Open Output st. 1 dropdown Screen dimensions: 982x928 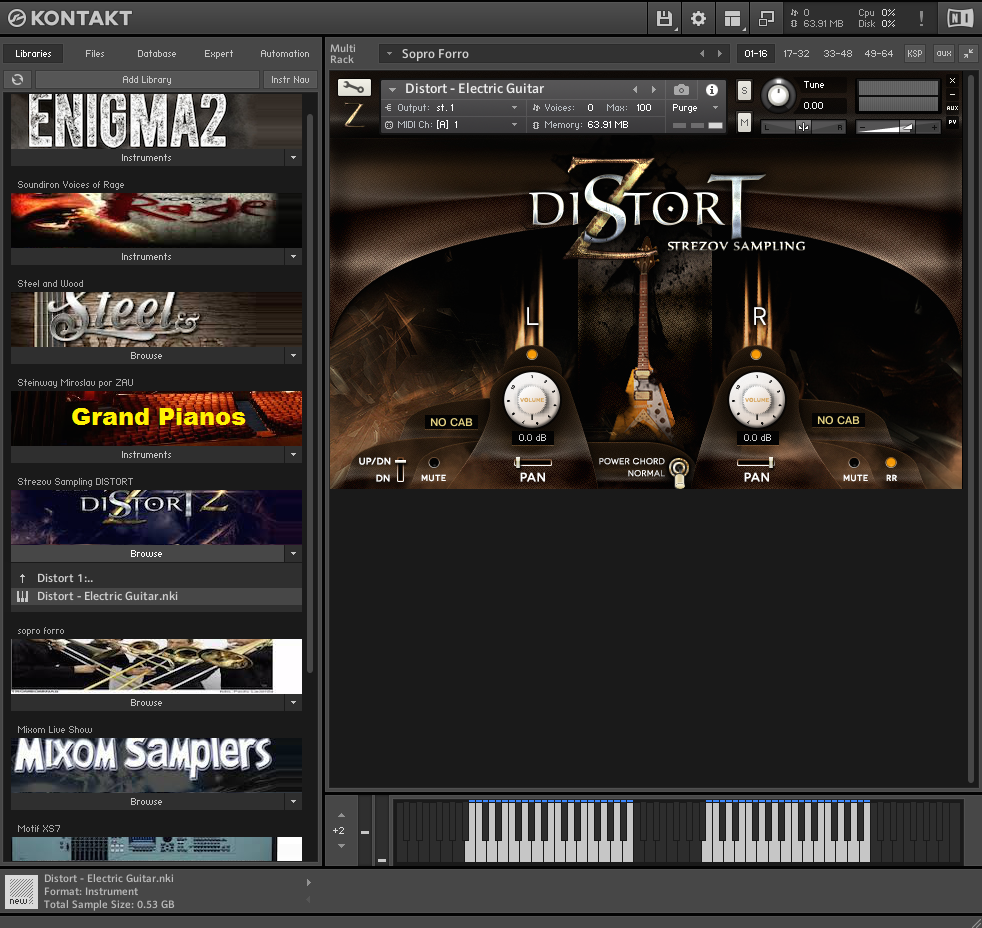click(x=452, y=108)
